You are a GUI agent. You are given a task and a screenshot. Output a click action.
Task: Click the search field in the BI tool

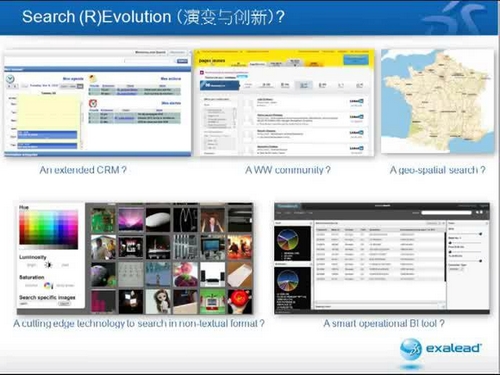point(446,212)
